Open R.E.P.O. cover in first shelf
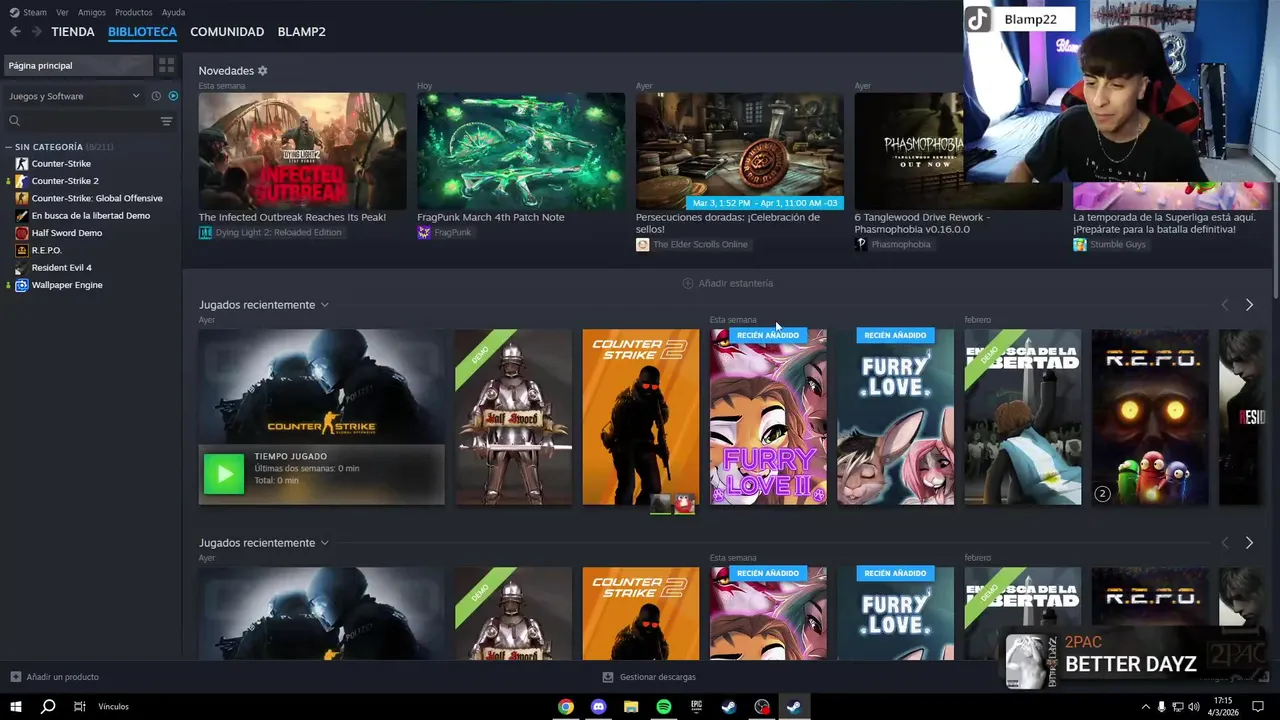1280x720 pixels. click(1150, 417)
